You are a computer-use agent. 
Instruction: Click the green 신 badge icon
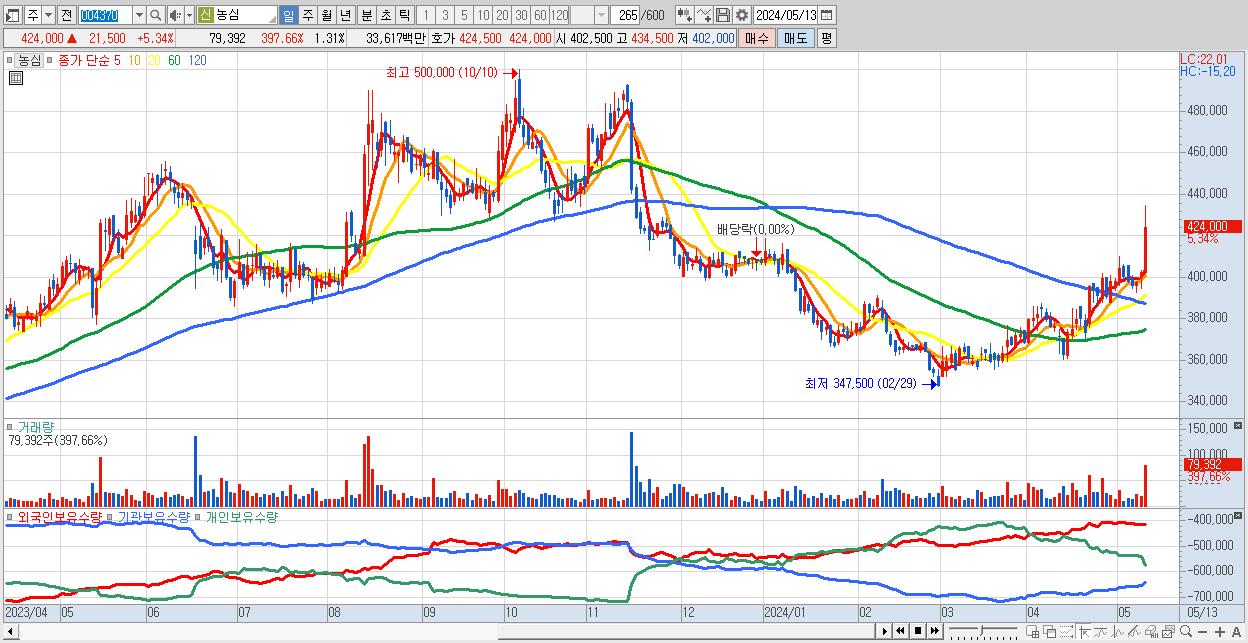205,15
